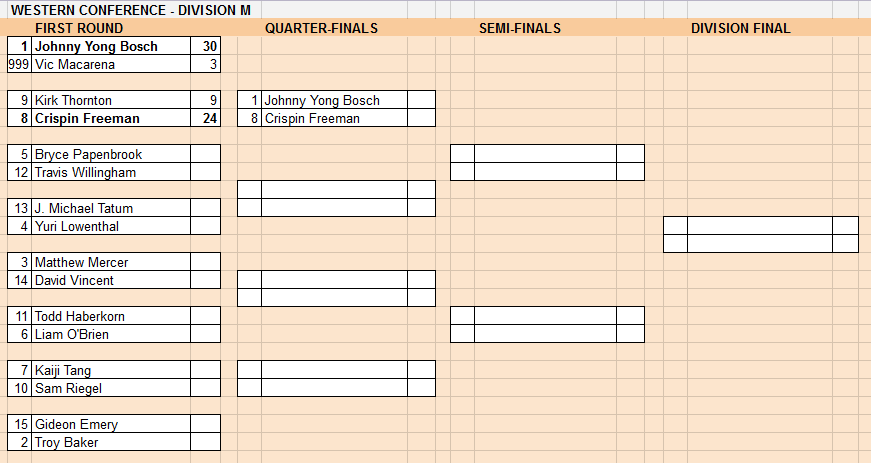Click Crispin Freeman's score of 24
Image resolution: width=871 pixels, height=463 pixels.
pos(206,118)
